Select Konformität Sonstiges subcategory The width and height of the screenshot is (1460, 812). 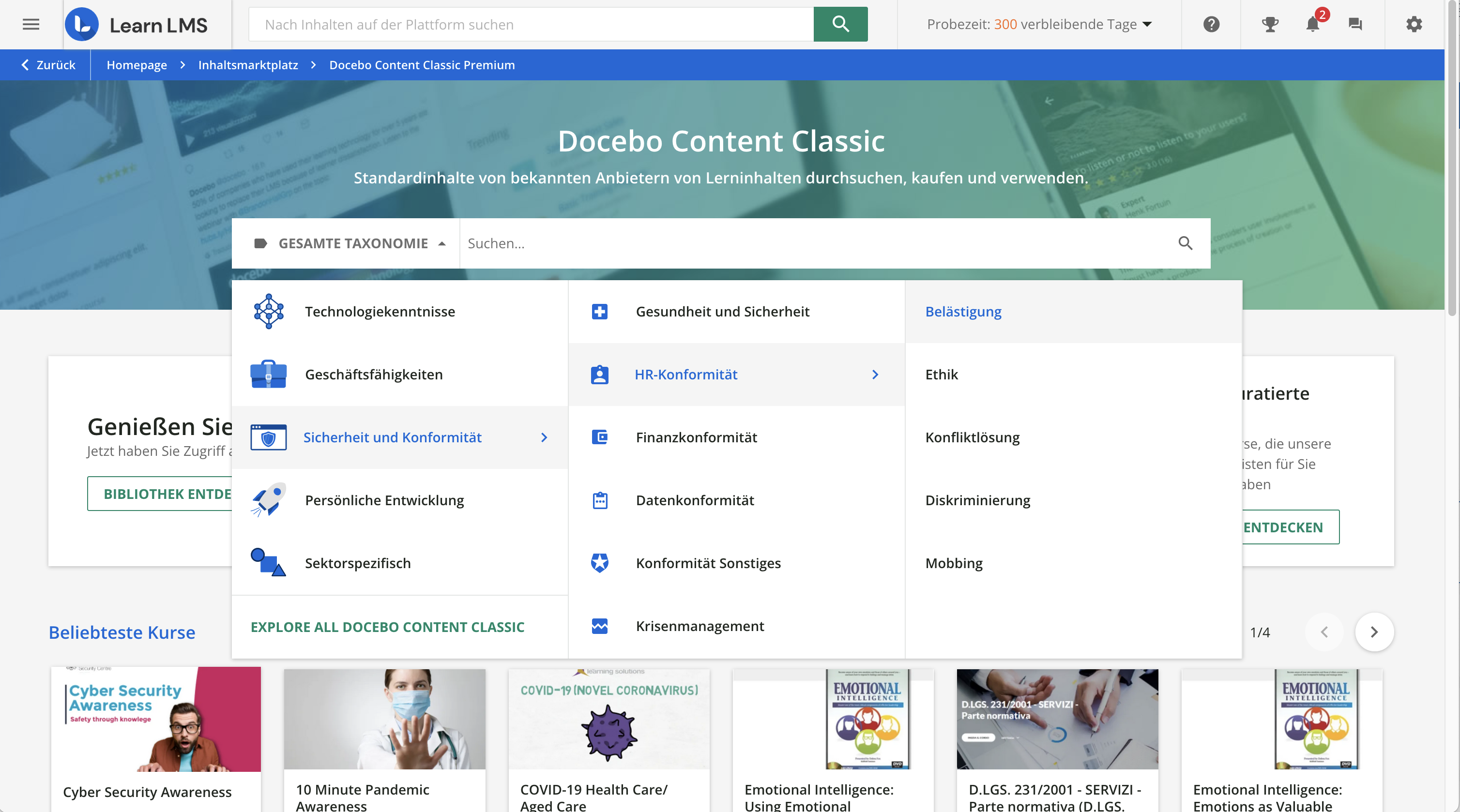(736, 563)
